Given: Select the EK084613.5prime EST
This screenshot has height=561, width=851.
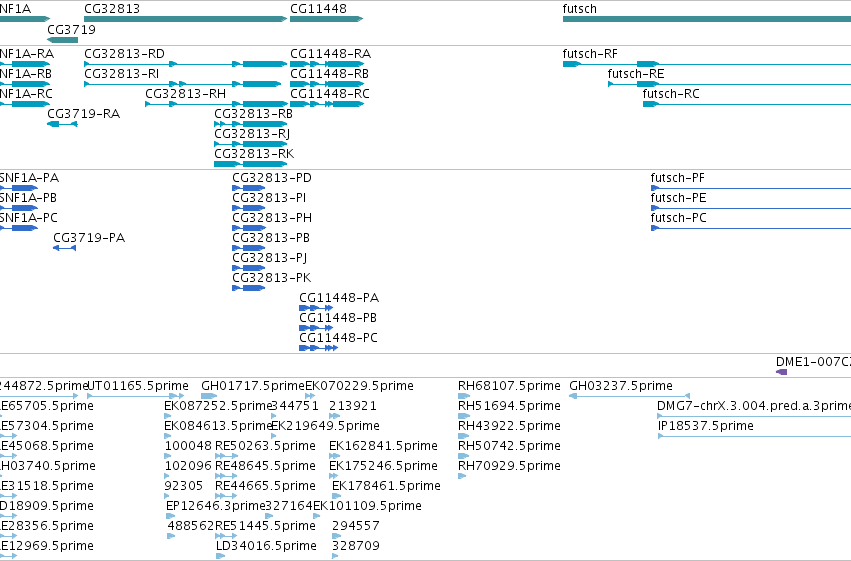Looking at the screenshot, I should [168, 436].
